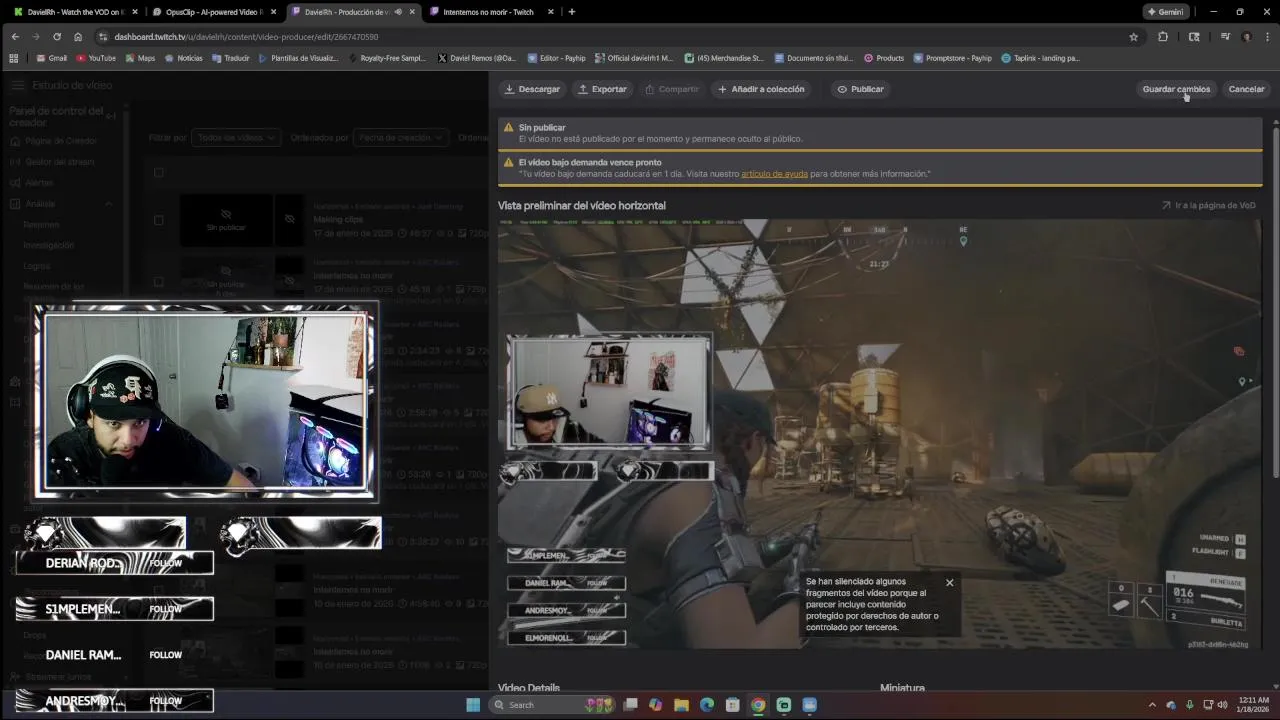Check the first Intentemos no morir video checkbox

(x=158, y=282)
